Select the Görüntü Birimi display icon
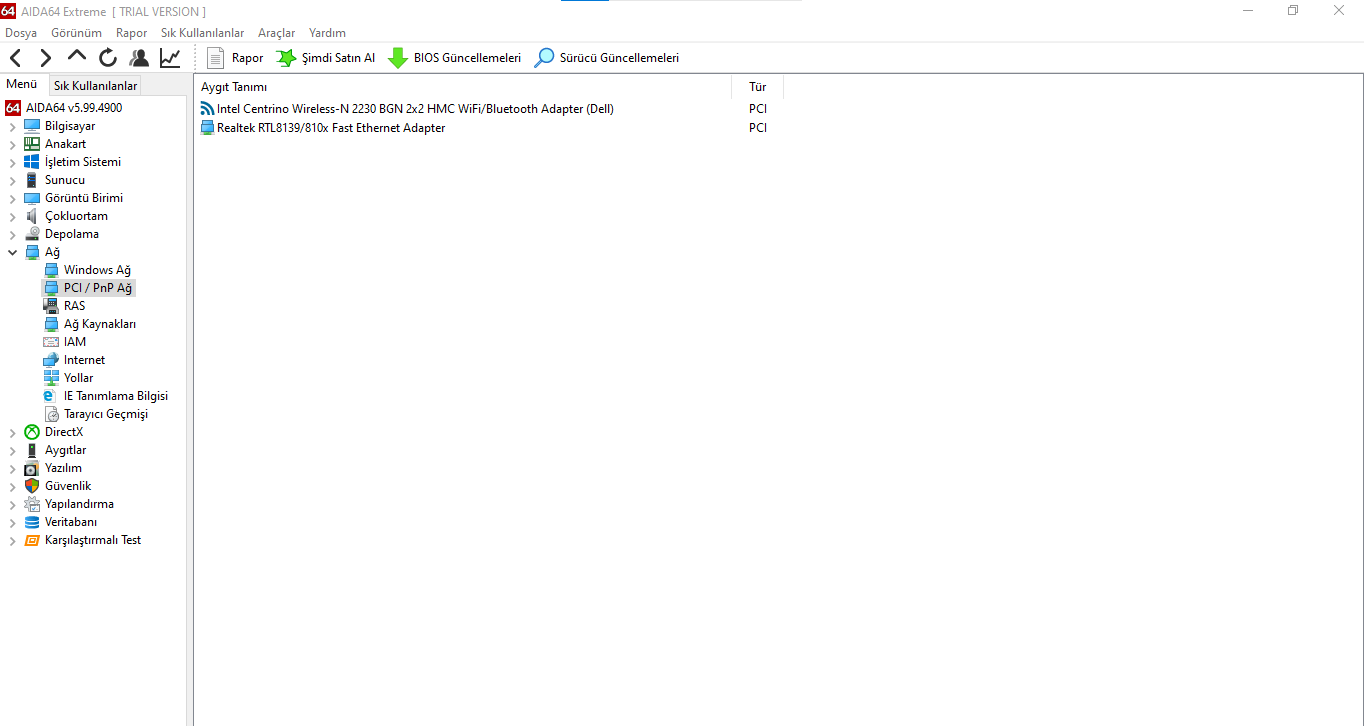This screenshot has height=726, width=1364. pos(32,198)
